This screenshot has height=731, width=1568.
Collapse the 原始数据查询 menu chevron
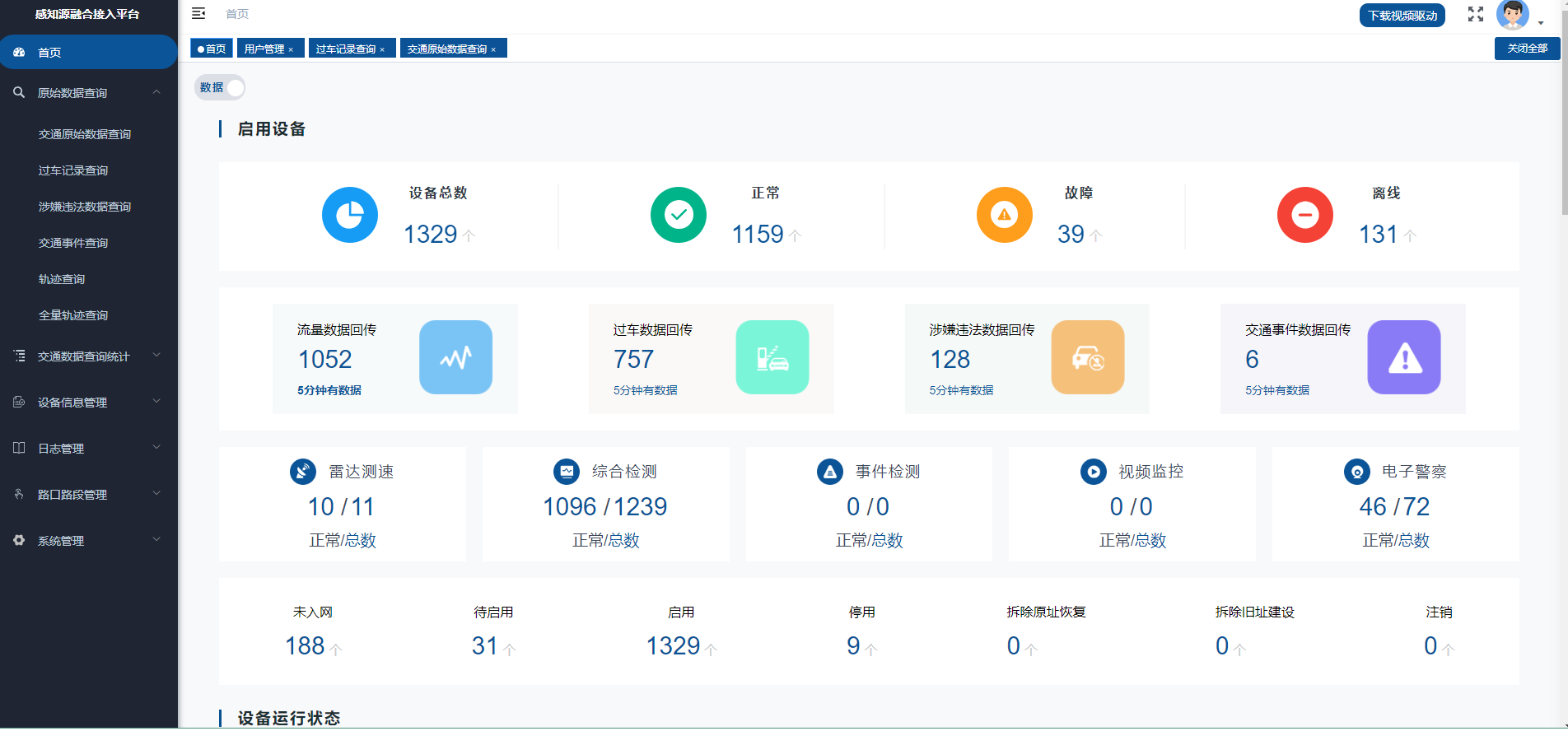pos(156,92)
